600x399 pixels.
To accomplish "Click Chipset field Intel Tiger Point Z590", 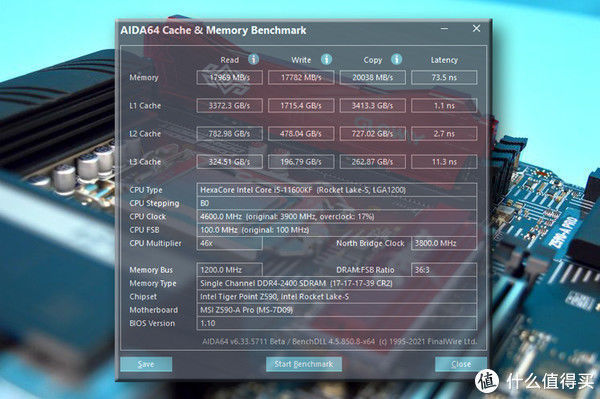I will tap(337, 296).
